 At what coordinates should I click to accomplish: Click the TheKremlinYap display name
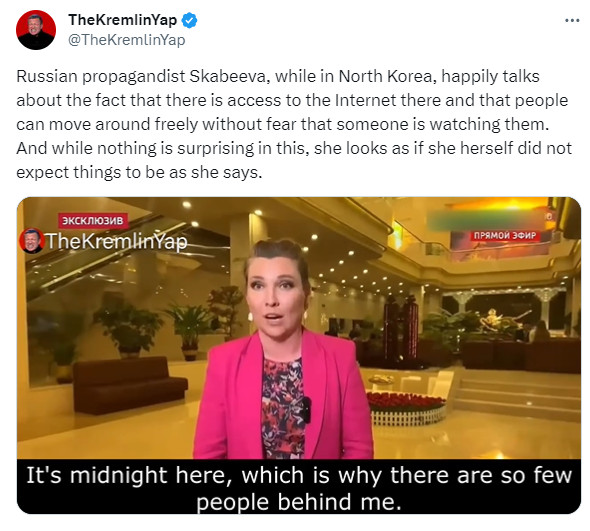tap(122, 20)
